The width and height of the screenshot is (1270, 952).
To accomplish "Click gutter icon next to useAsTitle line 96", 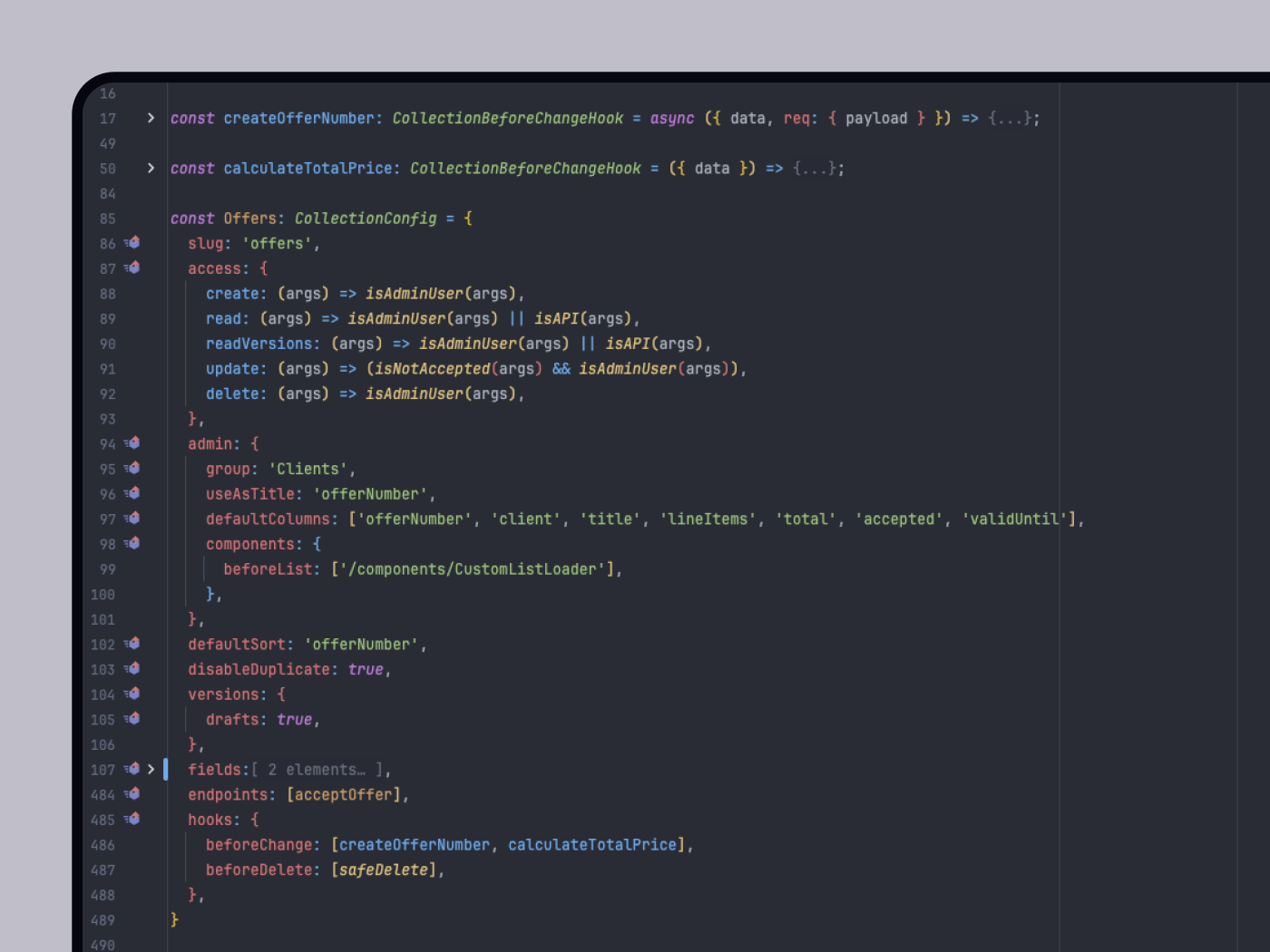I will [x=132, y=494].
